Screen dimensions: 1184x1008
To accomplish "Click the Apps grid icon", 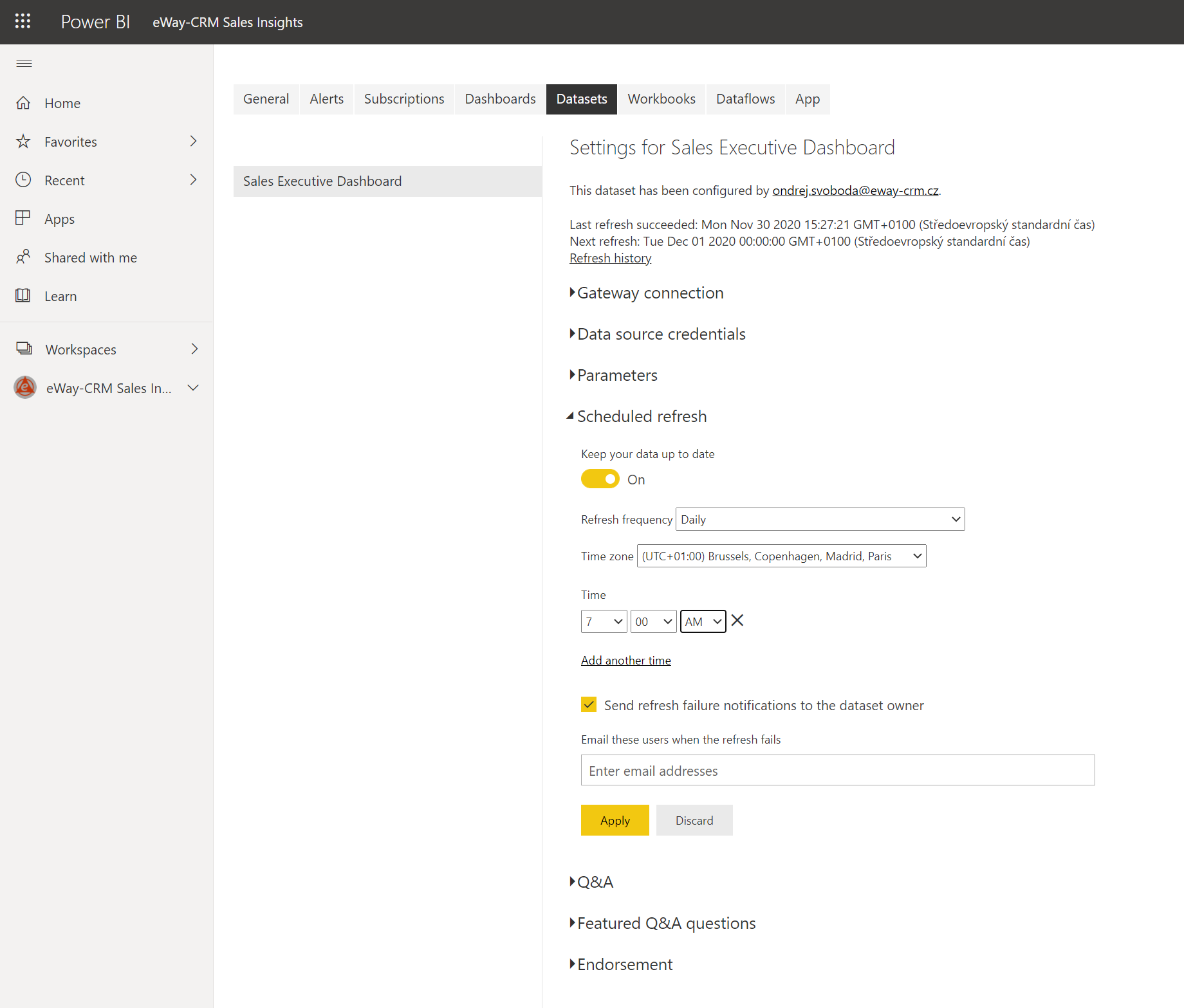I will click(x=23, y=219).
